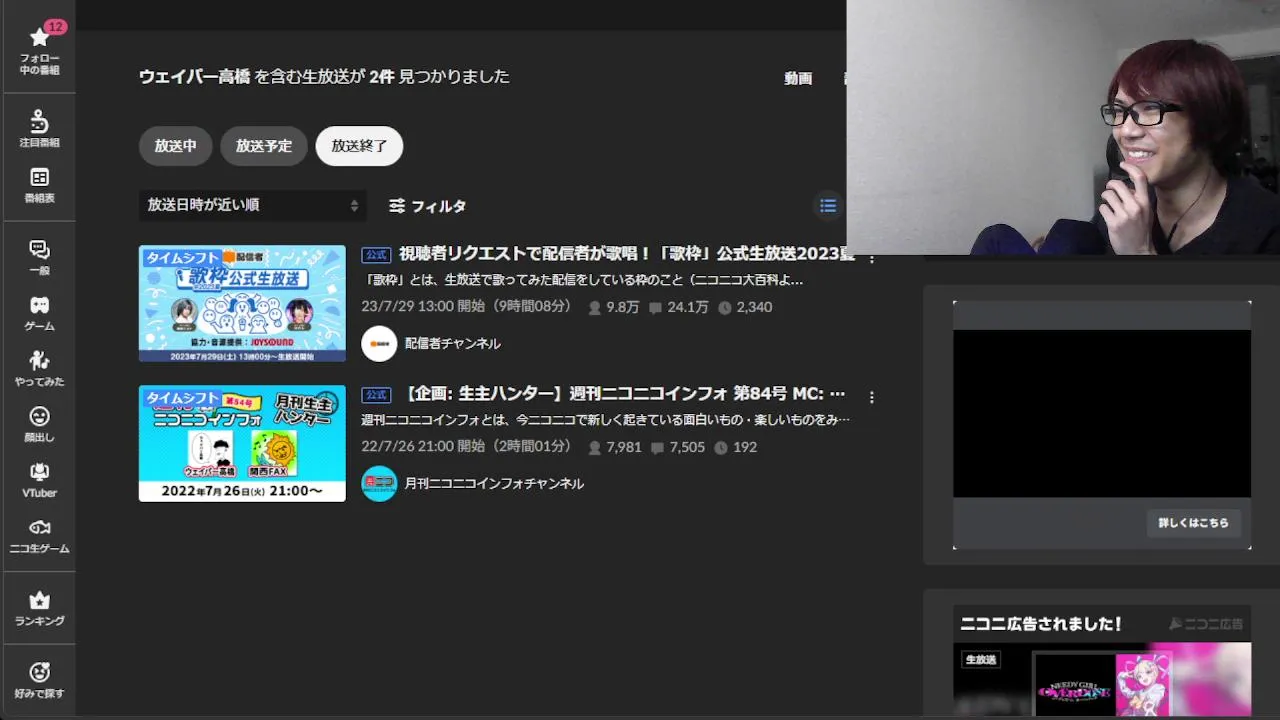This screenshot has height=720, width=1280.
Task: Open フィルタ filter options
Action: pyautogui.click(x=427, y=206)
